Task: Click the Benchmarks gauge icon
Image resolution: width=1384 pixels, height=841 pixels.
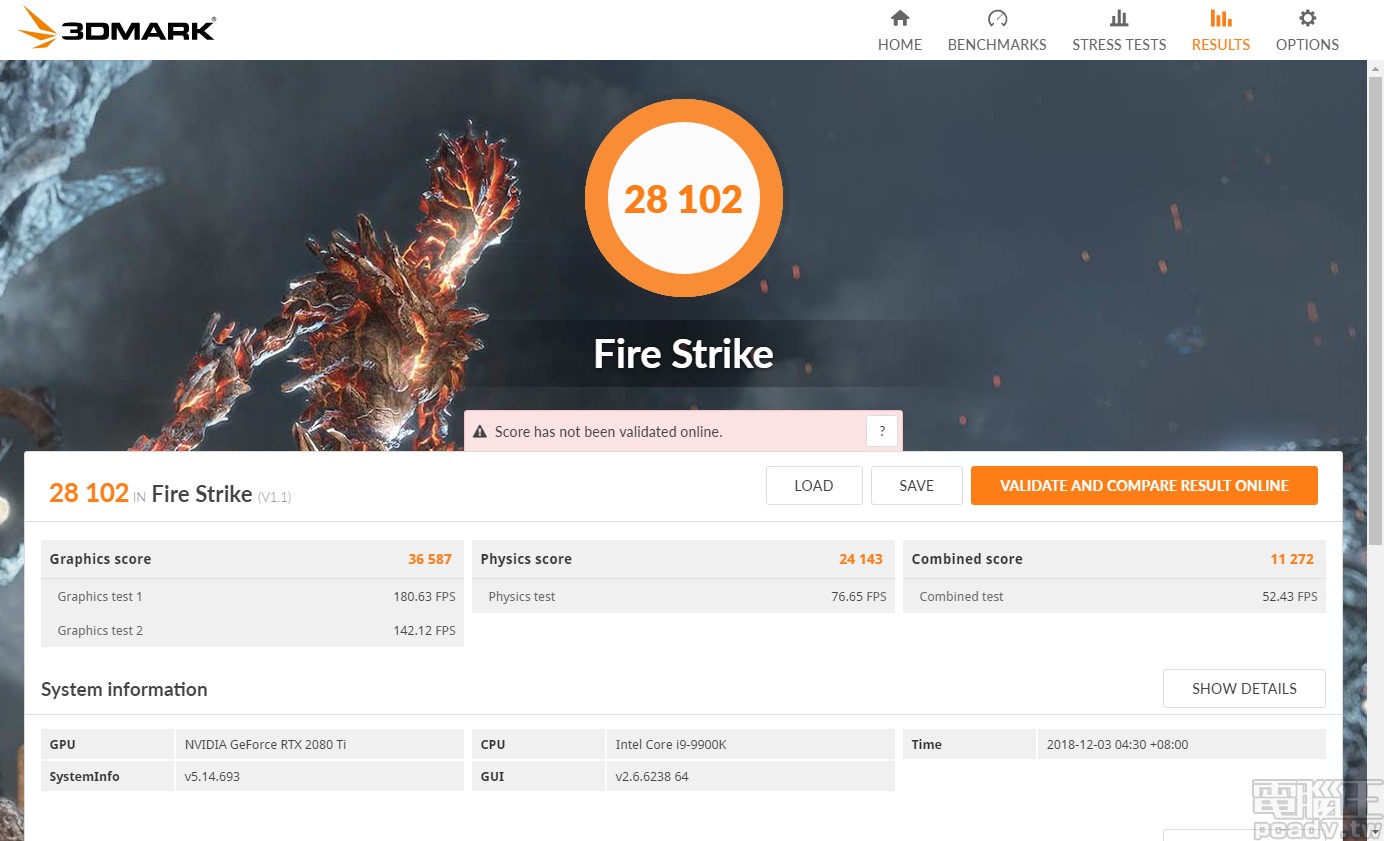Action: point(997,18)
